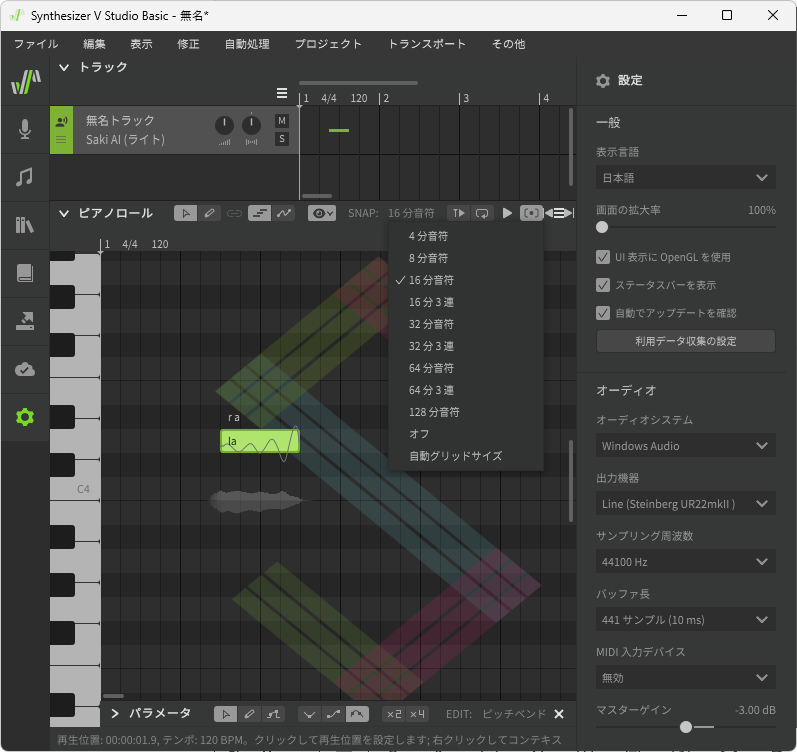Image resolution: width=797 pixels, height=752 pixels.
Task: Uncheck UI 表示に OpenGL を使用
Action: tap(603, 257)
